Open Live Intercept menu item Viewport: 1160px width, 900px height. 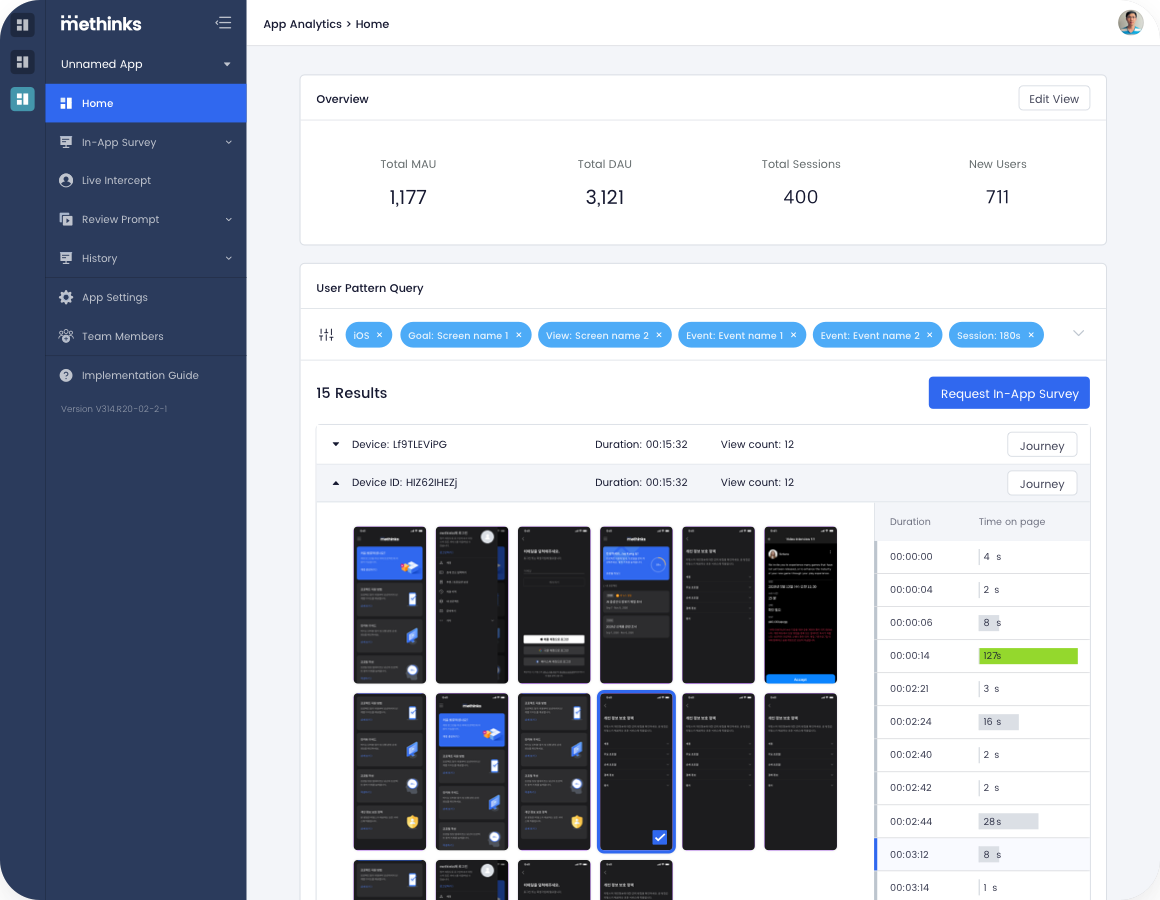point(146,180)
